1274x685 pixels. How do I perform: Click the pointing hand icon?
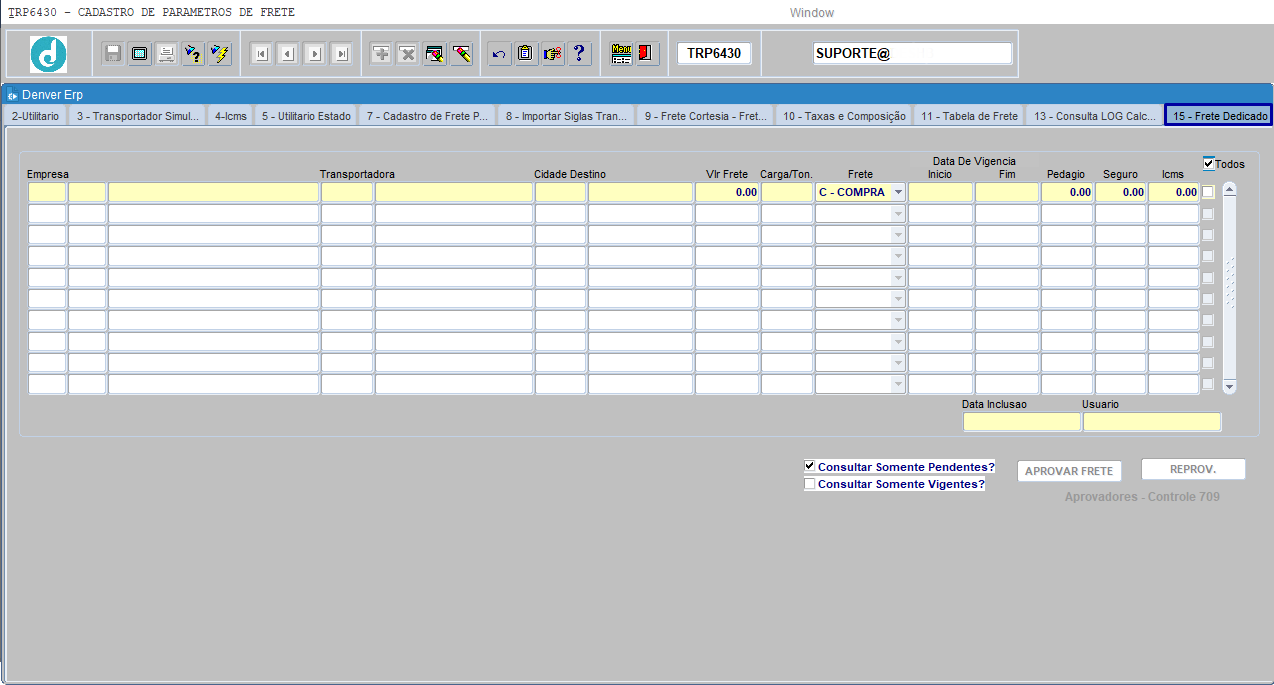[553, 54]
